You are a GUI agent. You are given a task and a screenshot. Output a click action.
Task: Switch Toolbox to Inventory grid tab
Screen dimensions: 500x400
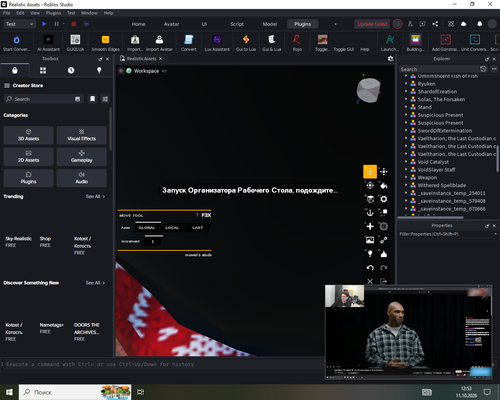pyautogui.click(x=43, y=70)
